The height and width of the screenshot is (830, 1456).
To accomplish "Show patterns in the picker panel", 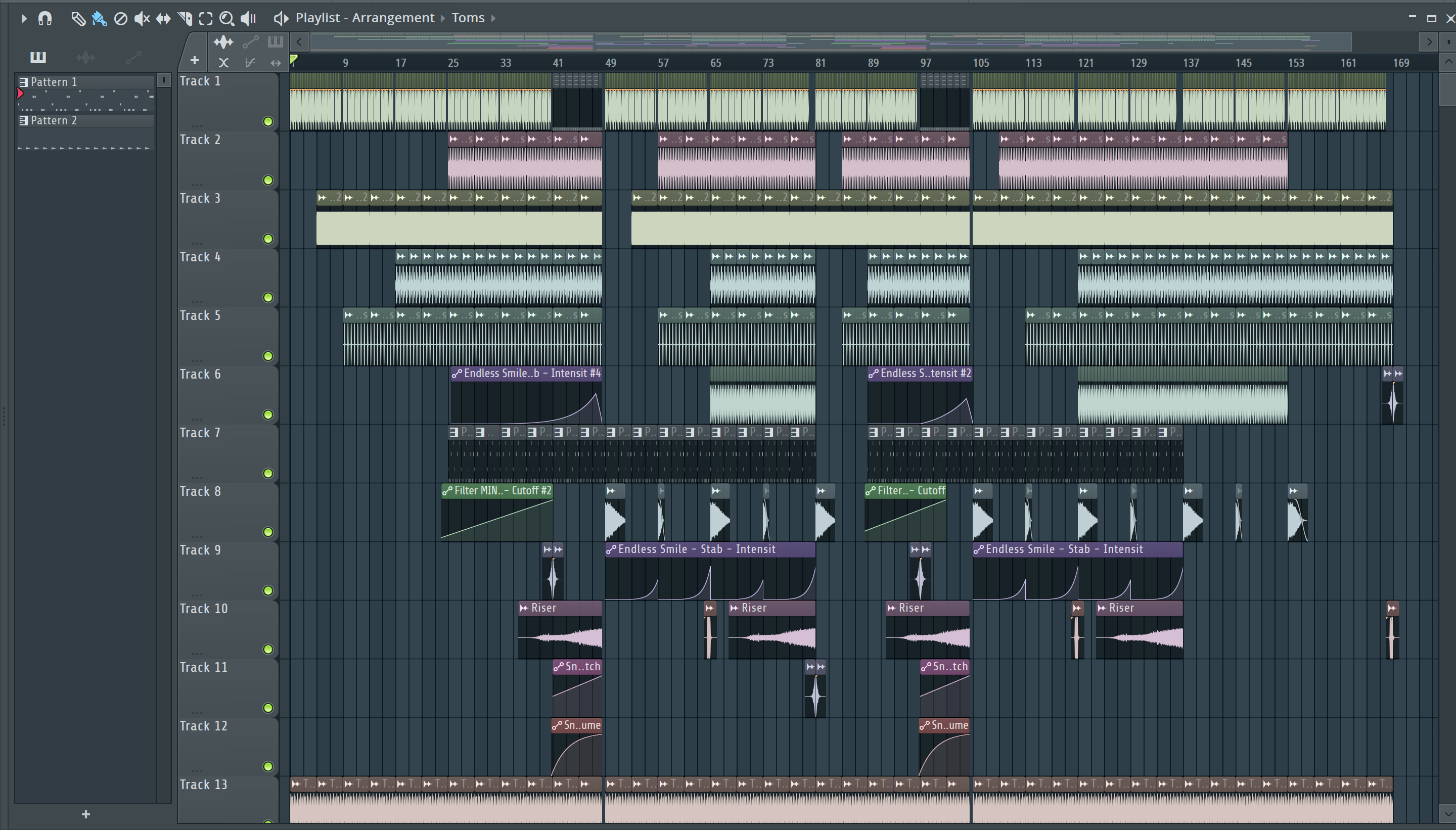I will tap(38, 57).
